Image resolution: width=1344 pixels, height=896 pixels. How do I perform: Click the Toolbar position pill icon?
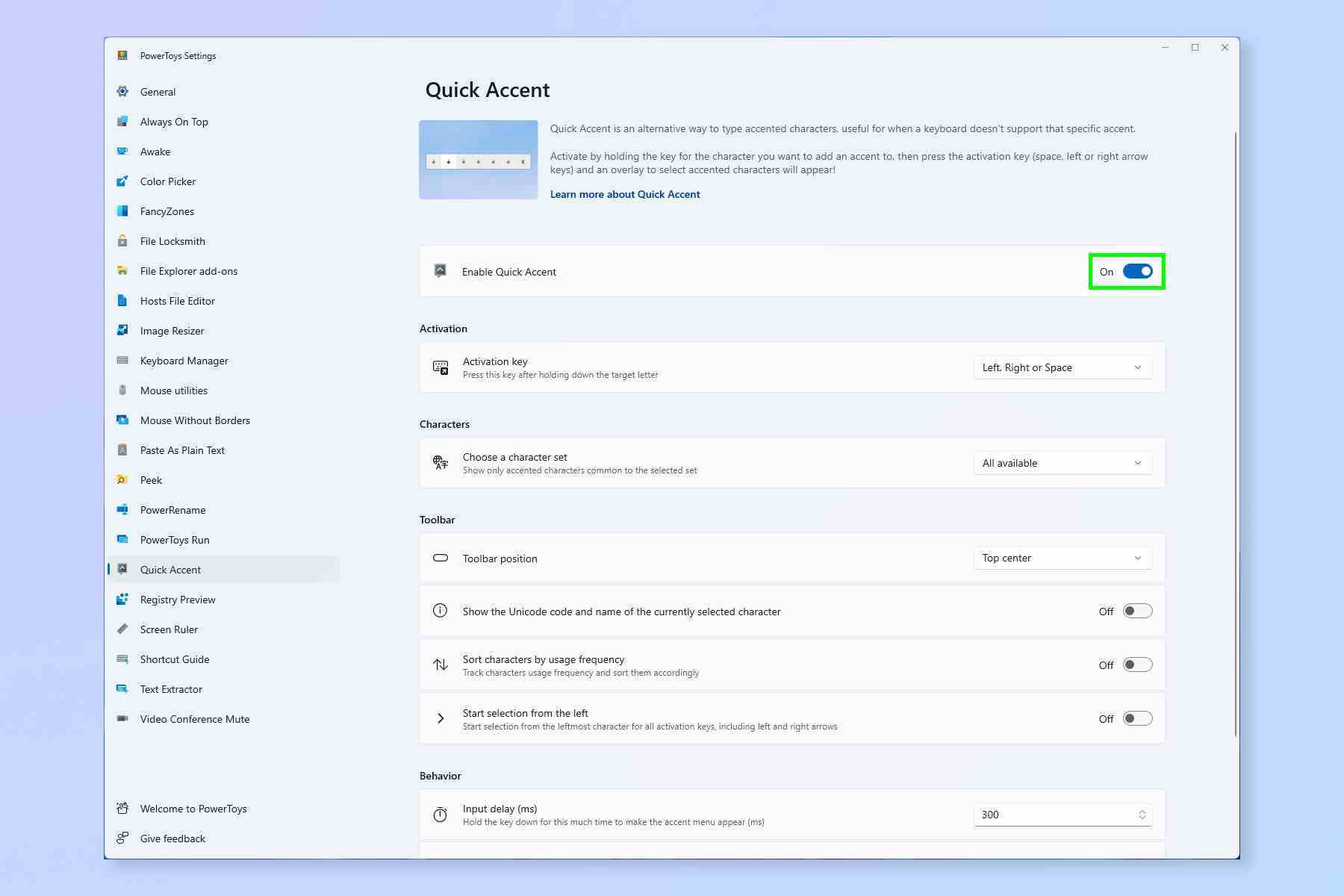tap(441, 558)
